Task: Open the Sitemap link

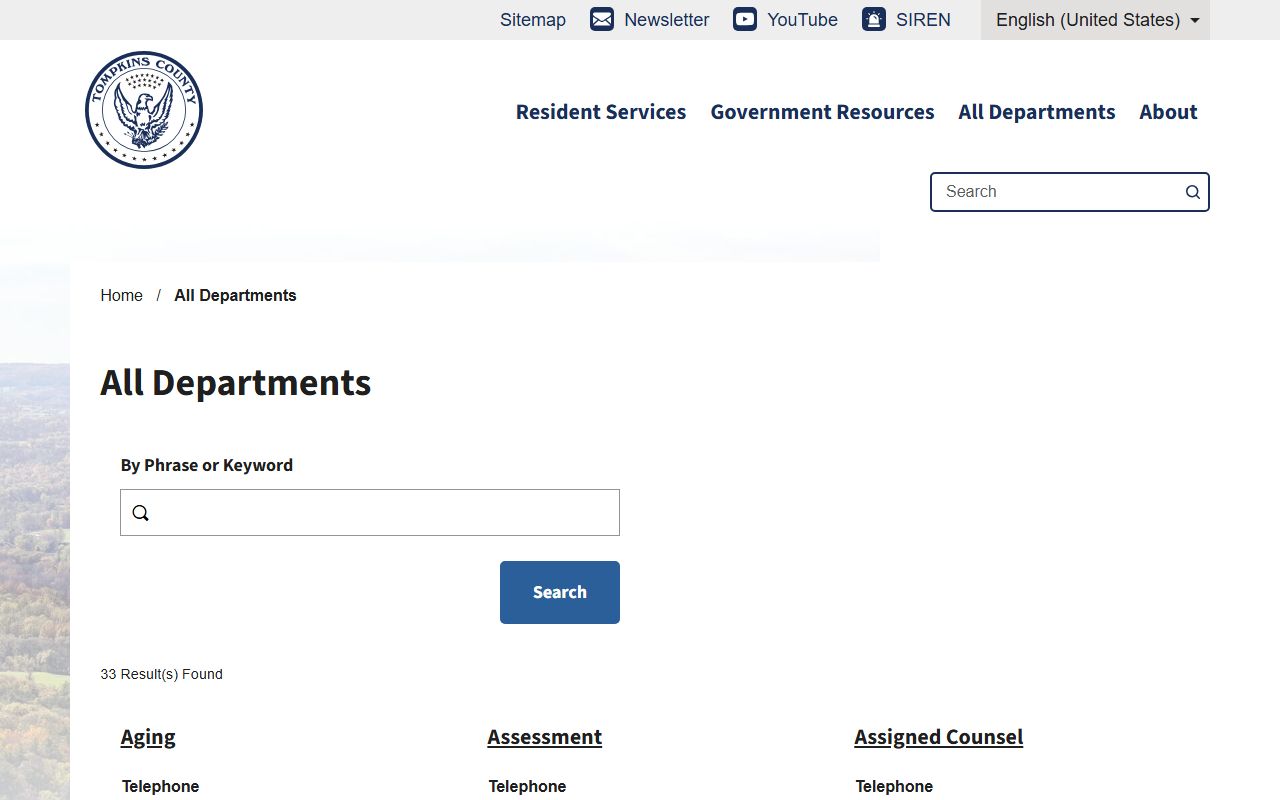Action: 533,20
